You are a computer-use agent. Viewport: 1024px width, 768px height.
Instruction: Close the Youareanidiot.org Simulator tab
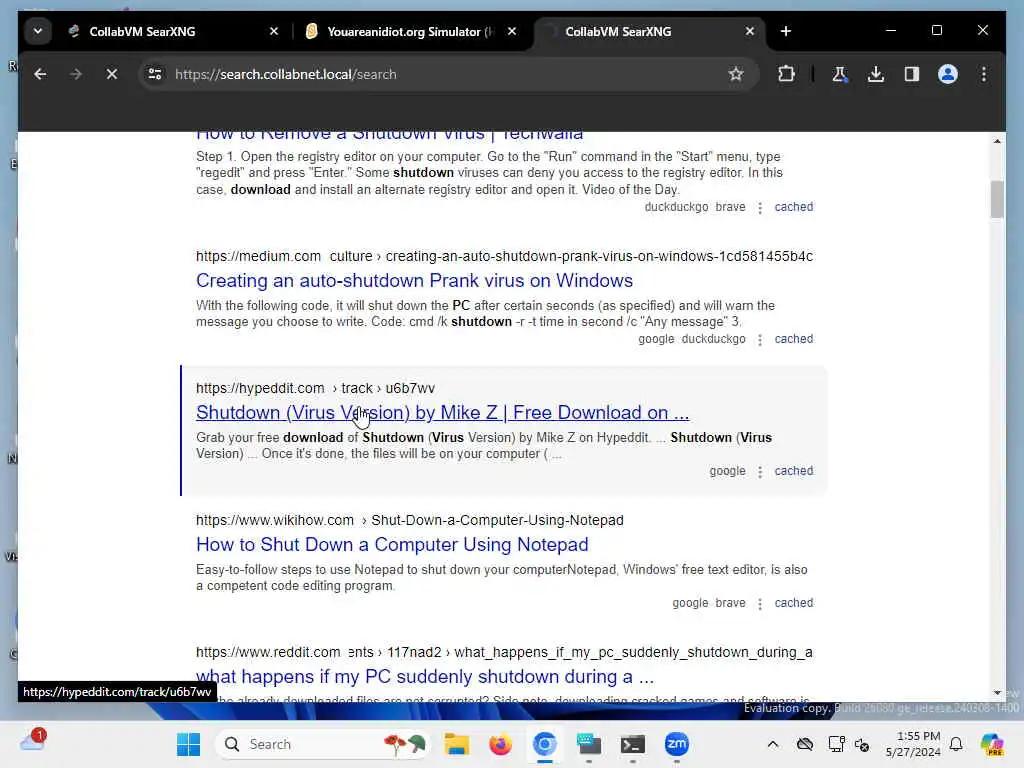[512, 31]
